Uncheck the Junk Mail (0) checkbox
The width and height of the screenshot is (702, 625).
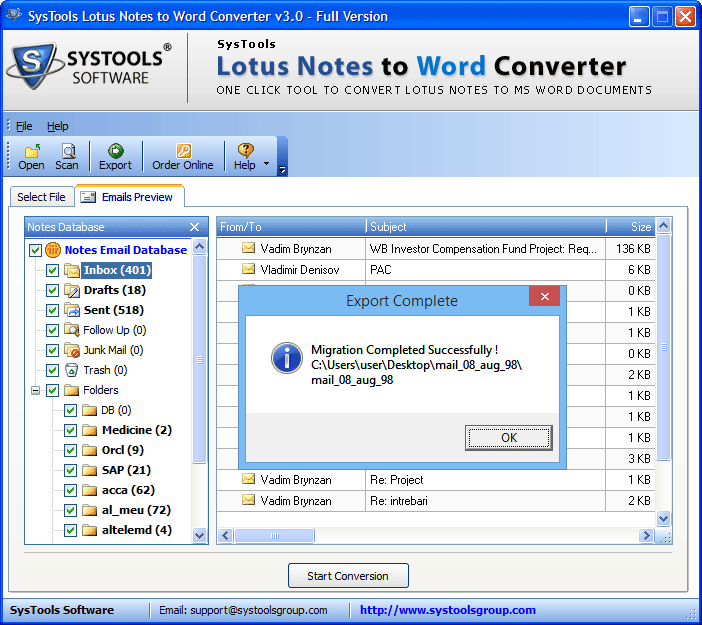[x=52, y=350]
